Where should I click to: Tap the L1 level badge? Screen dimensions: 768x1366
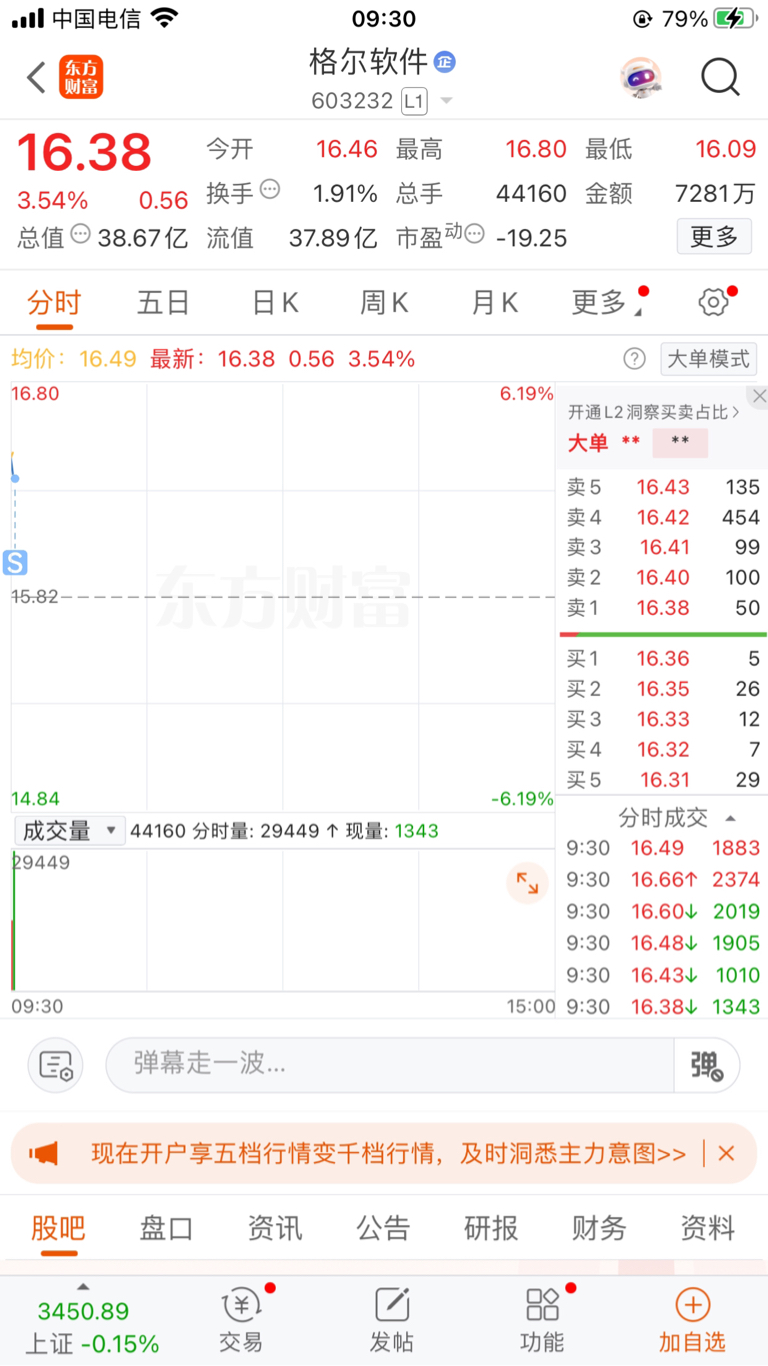click(x=414, y=101)
